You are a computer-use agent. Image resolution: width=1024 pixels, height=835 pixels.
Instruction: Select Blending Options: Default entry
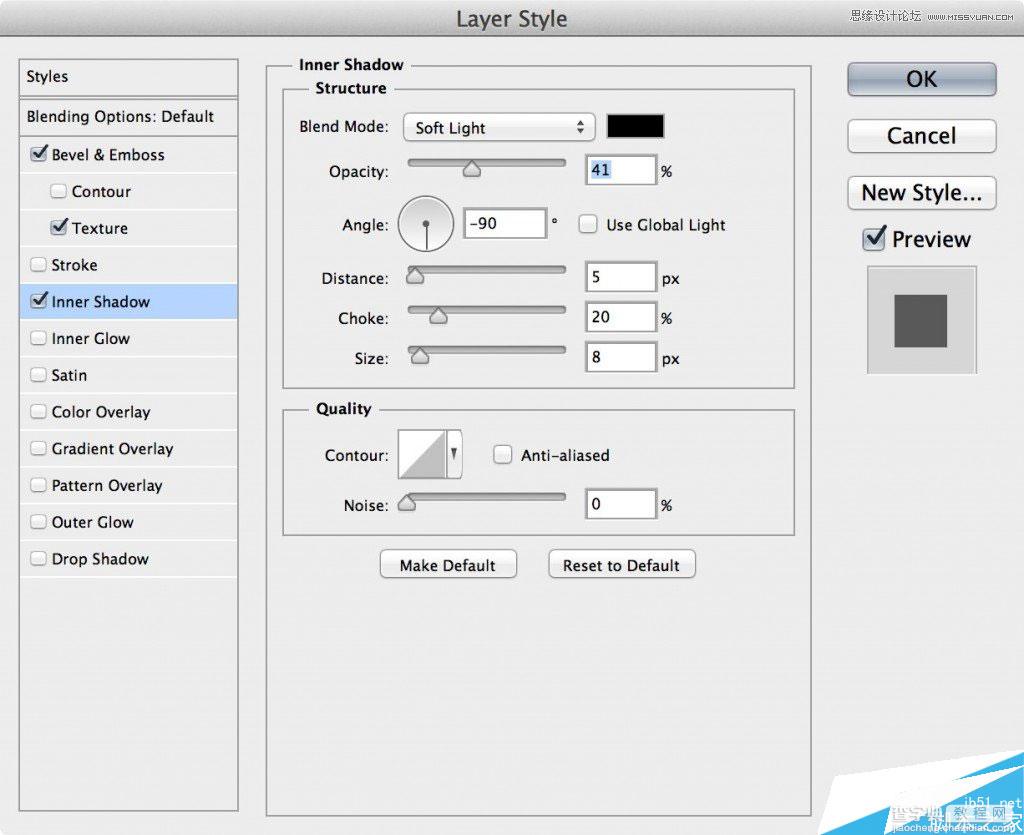point(128,117)
